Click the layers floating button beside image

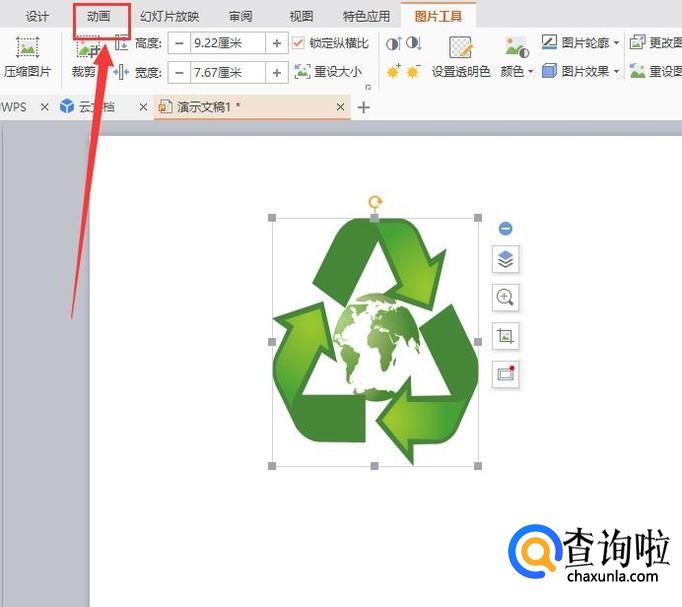pos(505,260)
